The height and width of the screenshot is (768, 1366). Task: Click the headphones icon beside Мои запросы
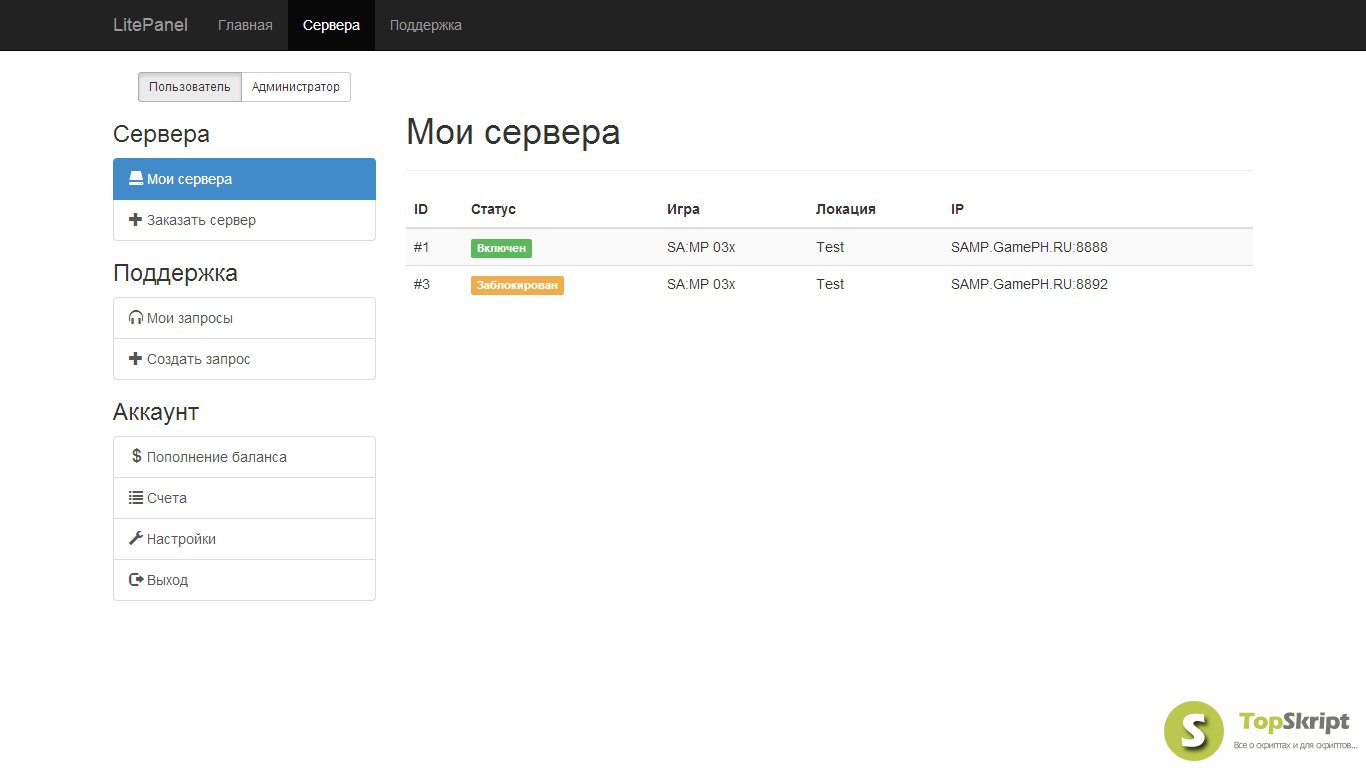click(x=136, y=318)
